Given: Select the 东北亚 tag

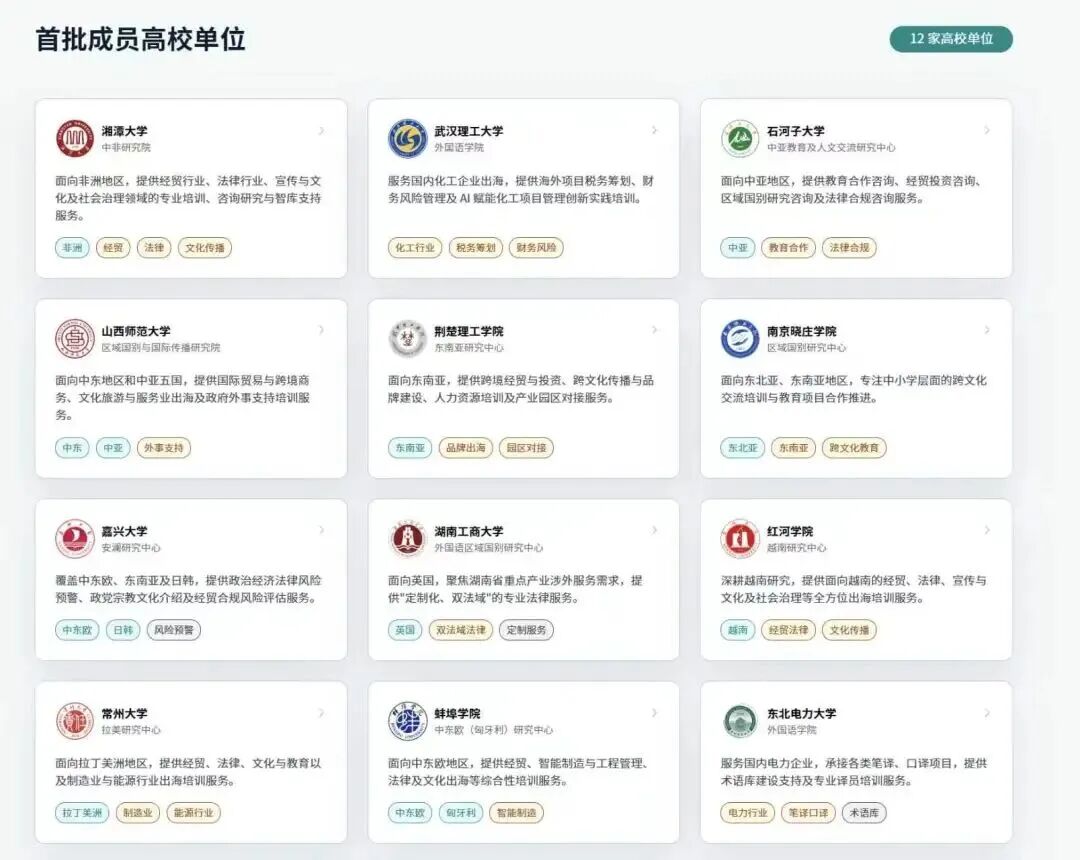Looking at the screenshot, I should (x=742, y=448).
